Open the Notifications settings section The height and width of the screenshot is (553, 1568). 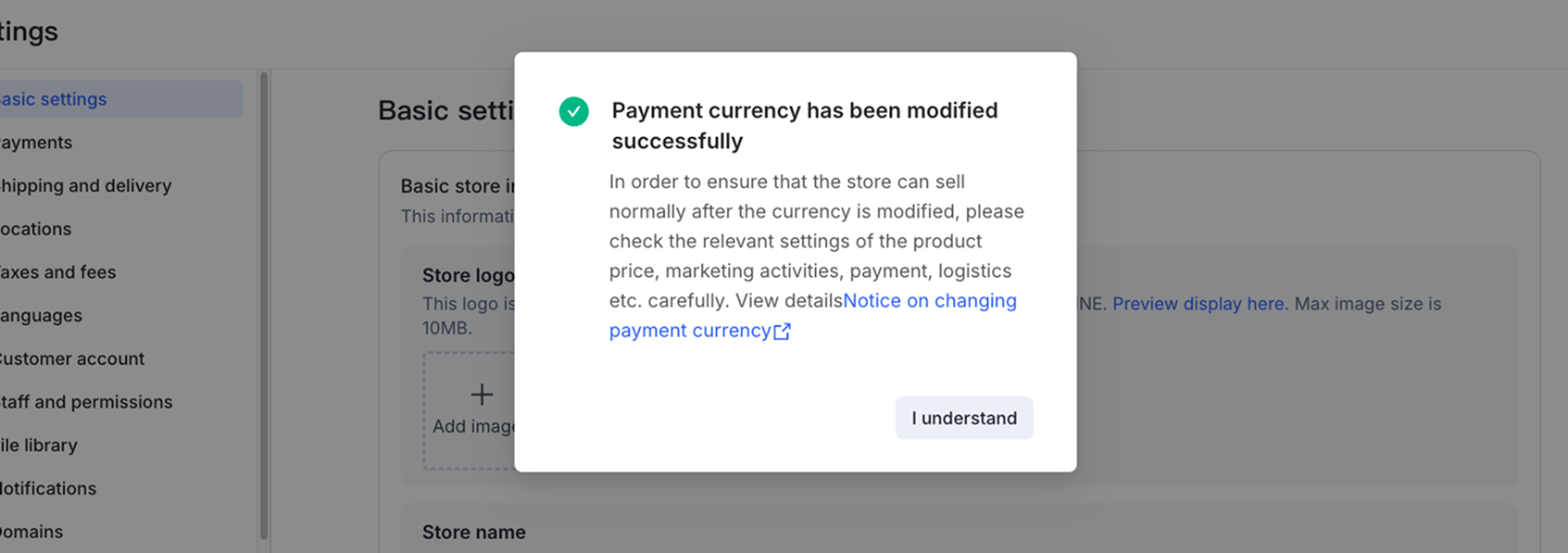point(49,488)
